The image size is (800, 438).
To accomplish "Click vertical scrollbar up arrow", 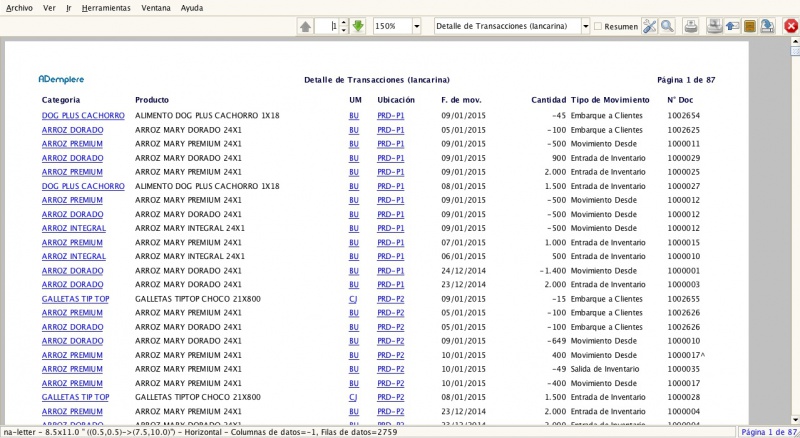I will click(795, 42).
